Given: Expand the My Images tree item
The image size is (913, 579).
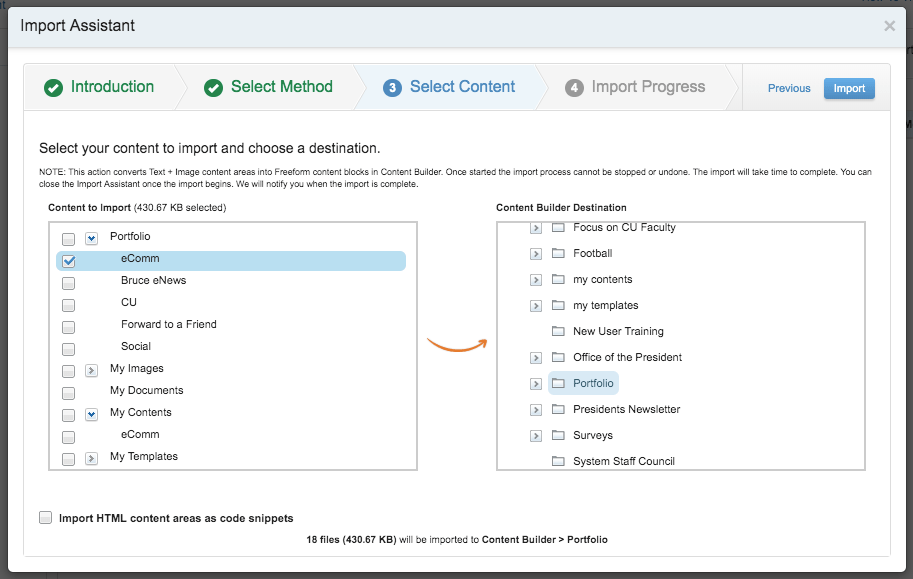Looking at the screenshot, I should pos(91,371).
